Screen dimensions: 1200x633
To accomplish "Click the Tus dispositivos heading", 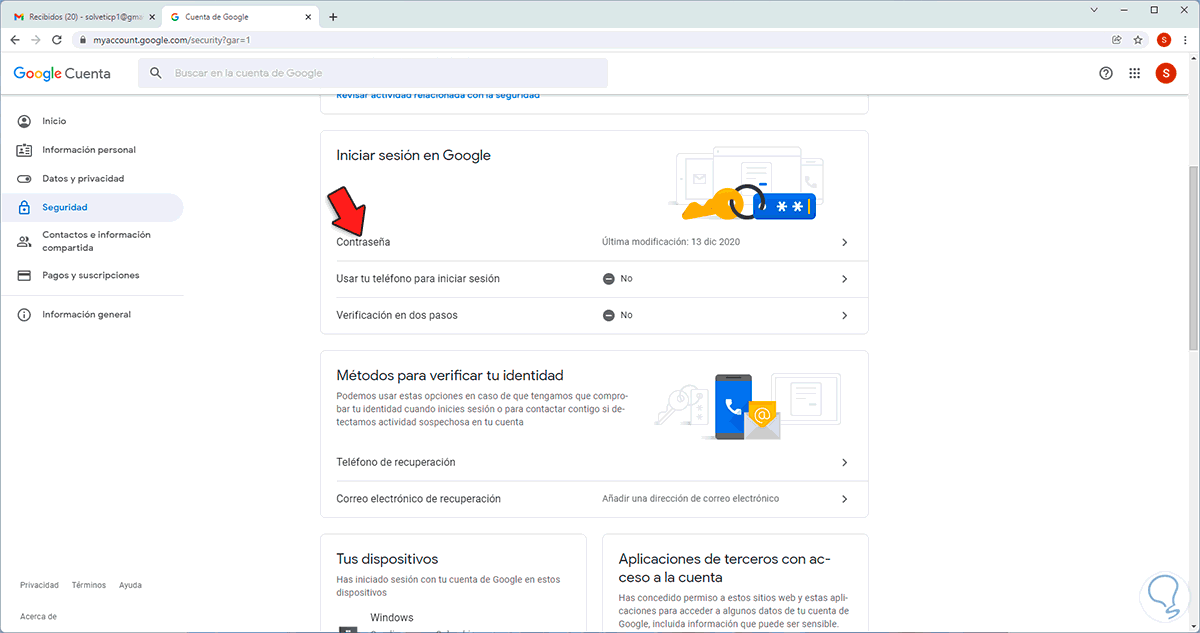I will coord(388,559).
